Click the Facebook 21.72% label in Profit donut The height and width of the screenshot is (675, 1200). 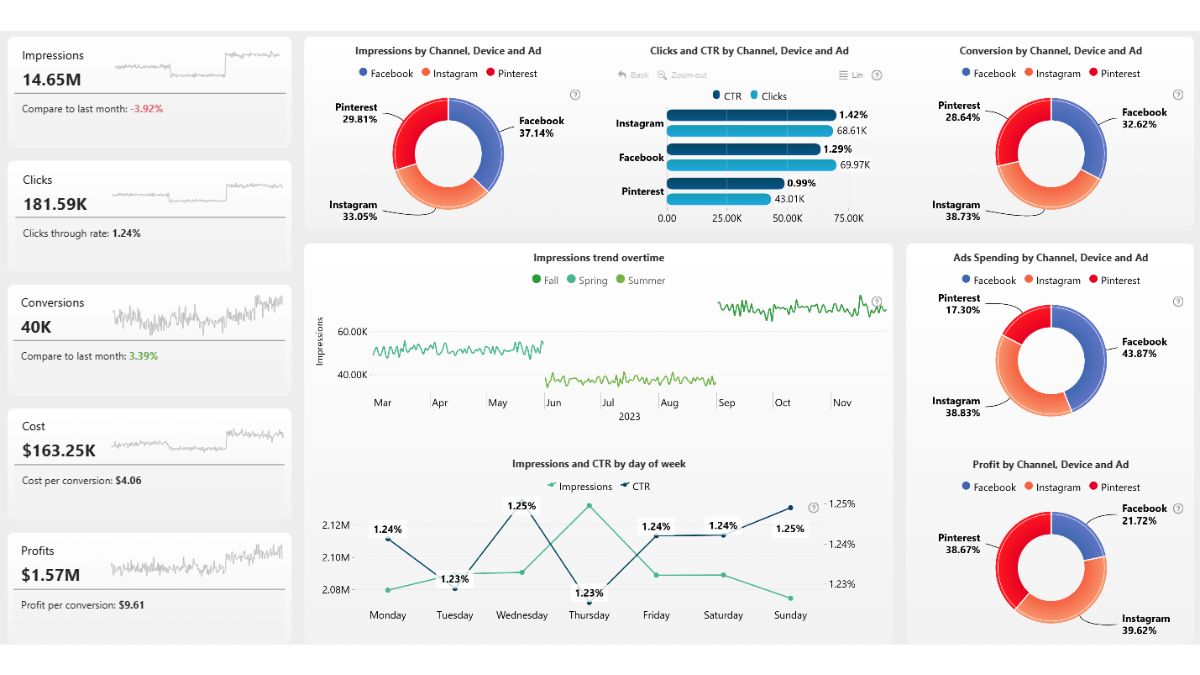[1144, 515]
